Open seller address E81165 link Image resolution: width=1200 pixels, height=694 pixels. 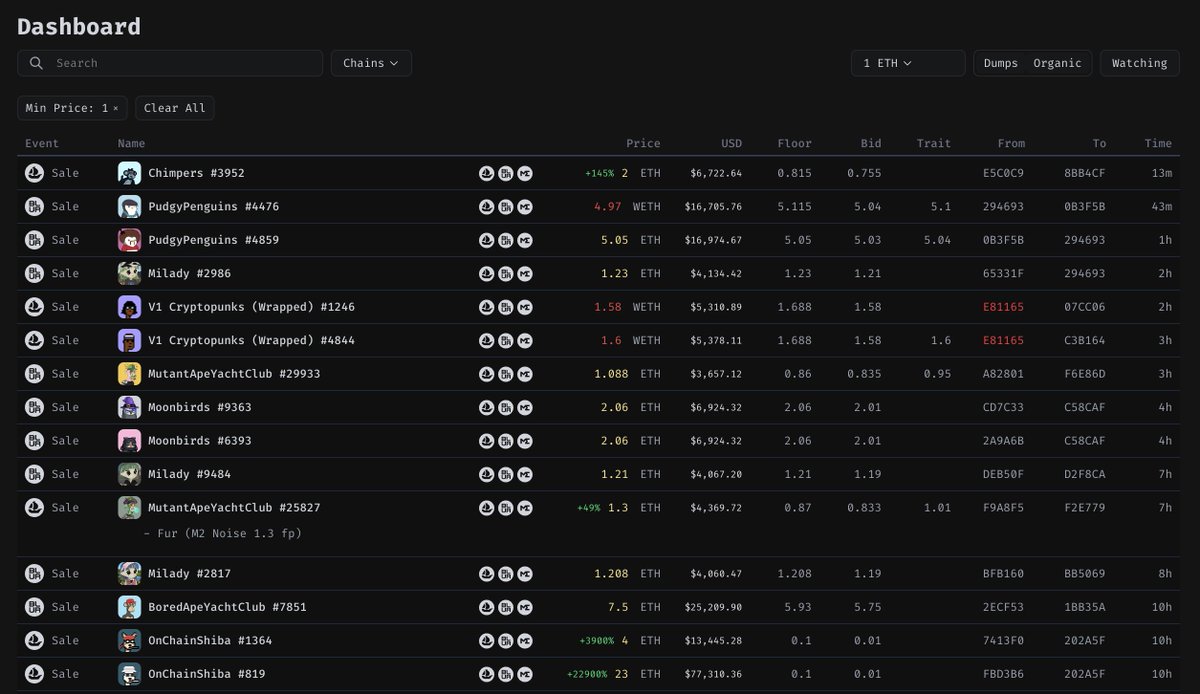point(1003,307)
